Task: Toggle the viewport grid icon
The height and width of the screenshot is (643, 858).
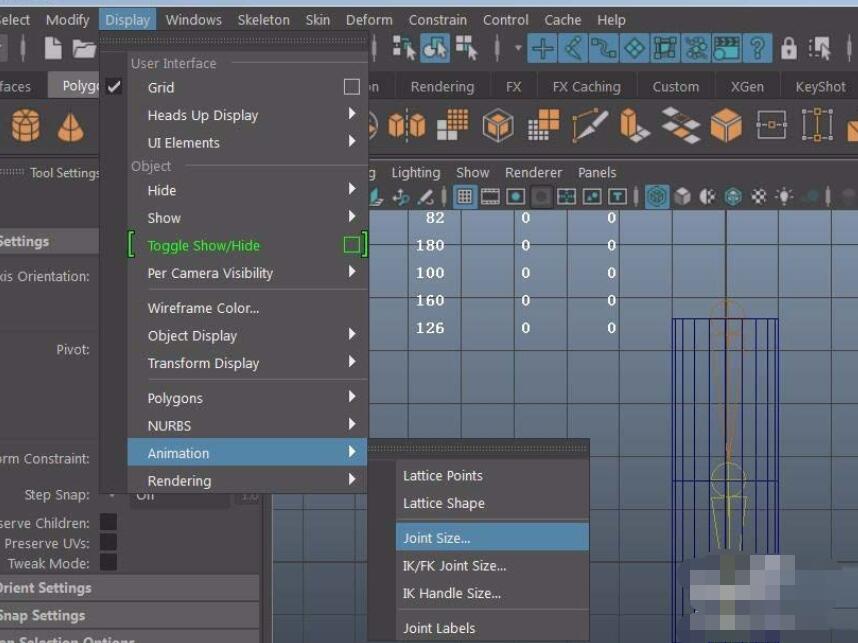Action: 465,197
